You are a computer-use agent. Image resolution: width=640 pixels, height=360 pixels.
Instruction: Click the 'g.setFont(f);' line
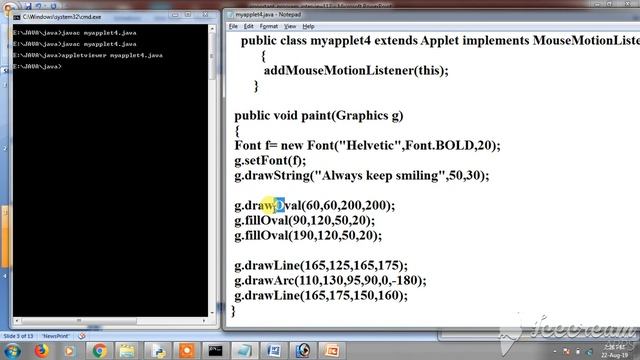(270, 160)
